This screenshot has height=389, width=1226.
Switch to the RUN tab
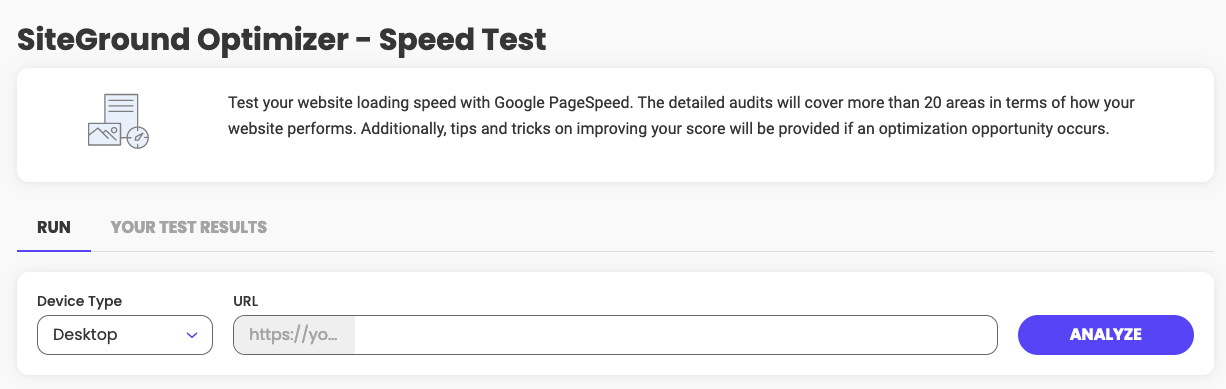click(x=54, y=227)
